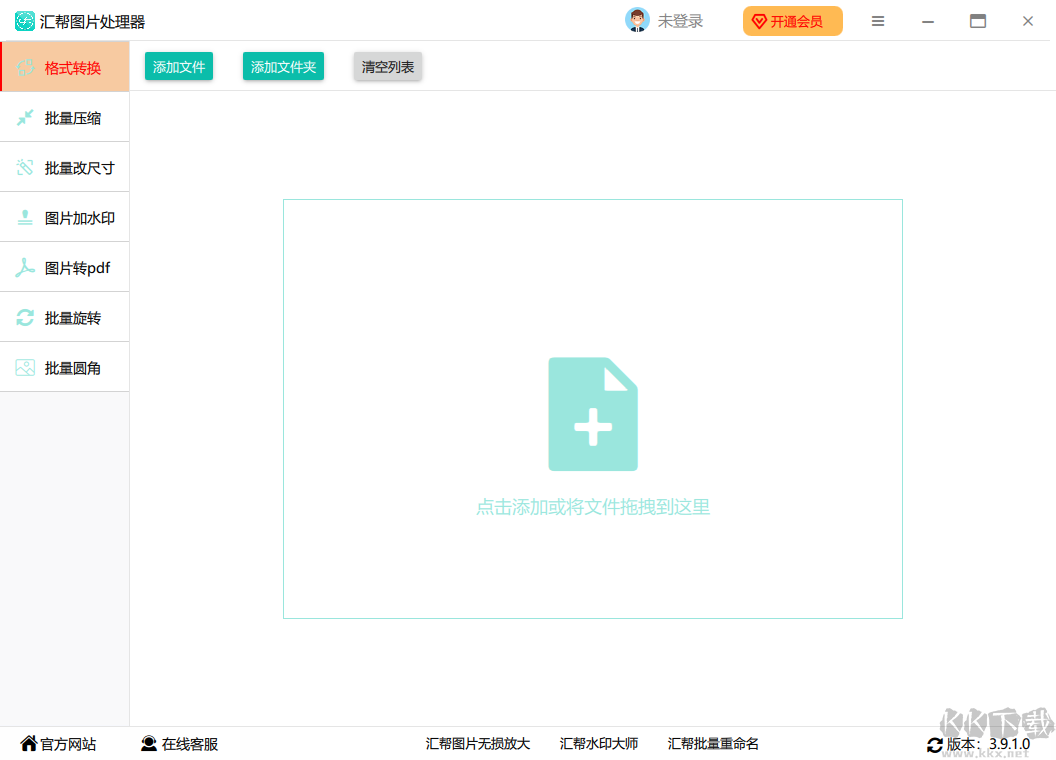
Task: Click the 图片加水印 stamp icon
Action: point(25,218)
